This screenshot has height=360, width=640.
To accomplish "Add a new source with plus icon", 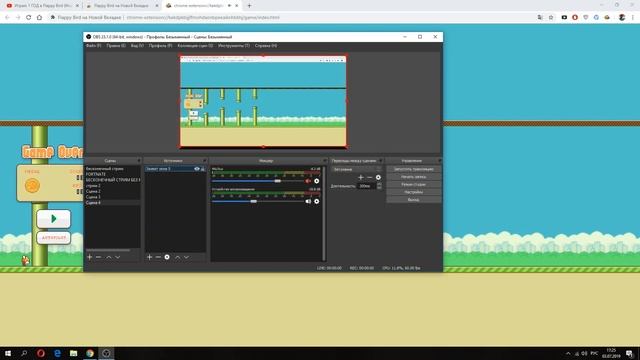I will pyautogui.click(x=149, y=257).
